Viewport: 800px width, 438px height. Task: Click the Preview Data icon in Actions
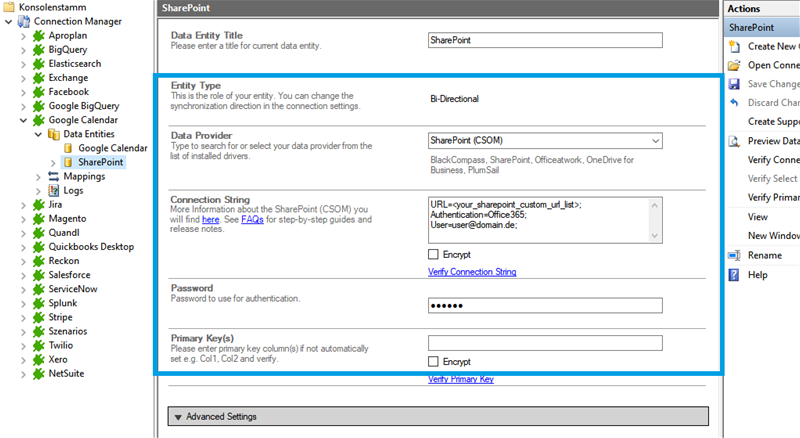[736, 141]
